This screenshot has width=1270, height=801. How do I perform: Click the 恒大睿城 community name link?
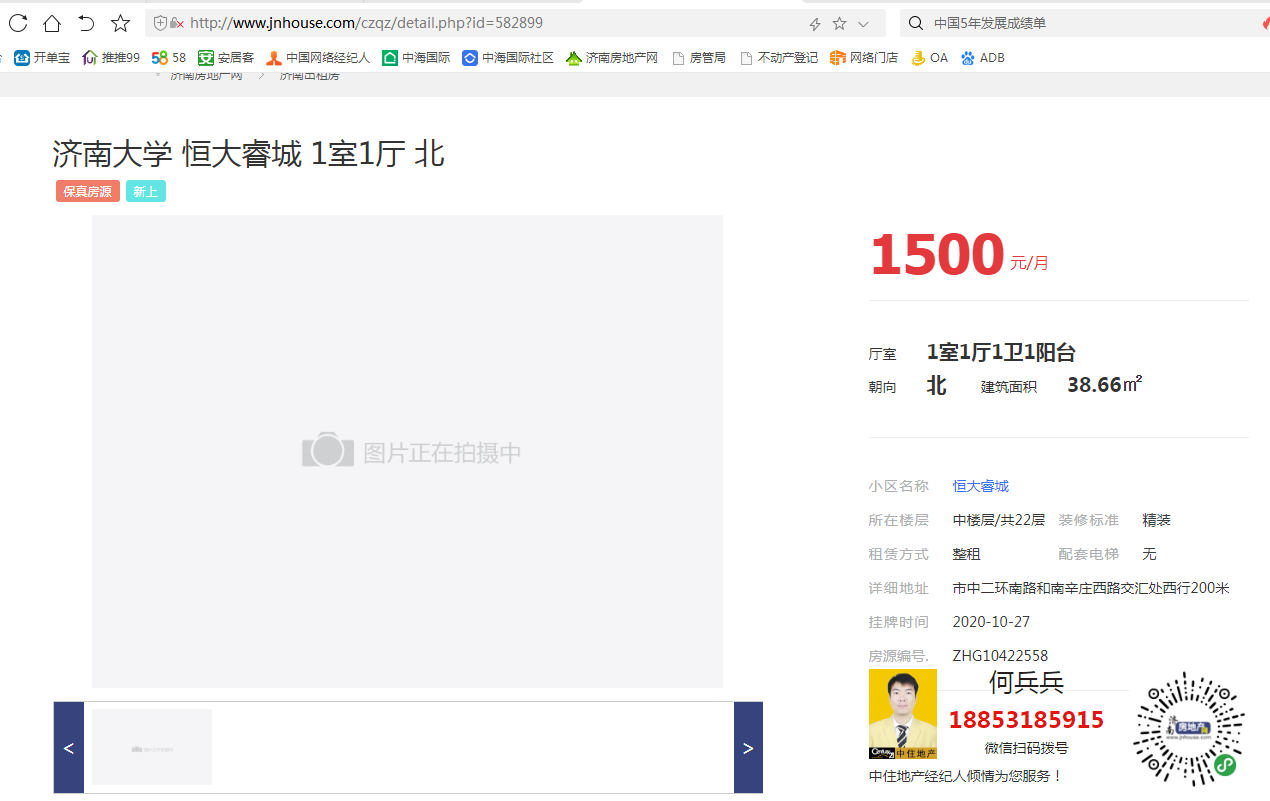[x=980, y=486]
